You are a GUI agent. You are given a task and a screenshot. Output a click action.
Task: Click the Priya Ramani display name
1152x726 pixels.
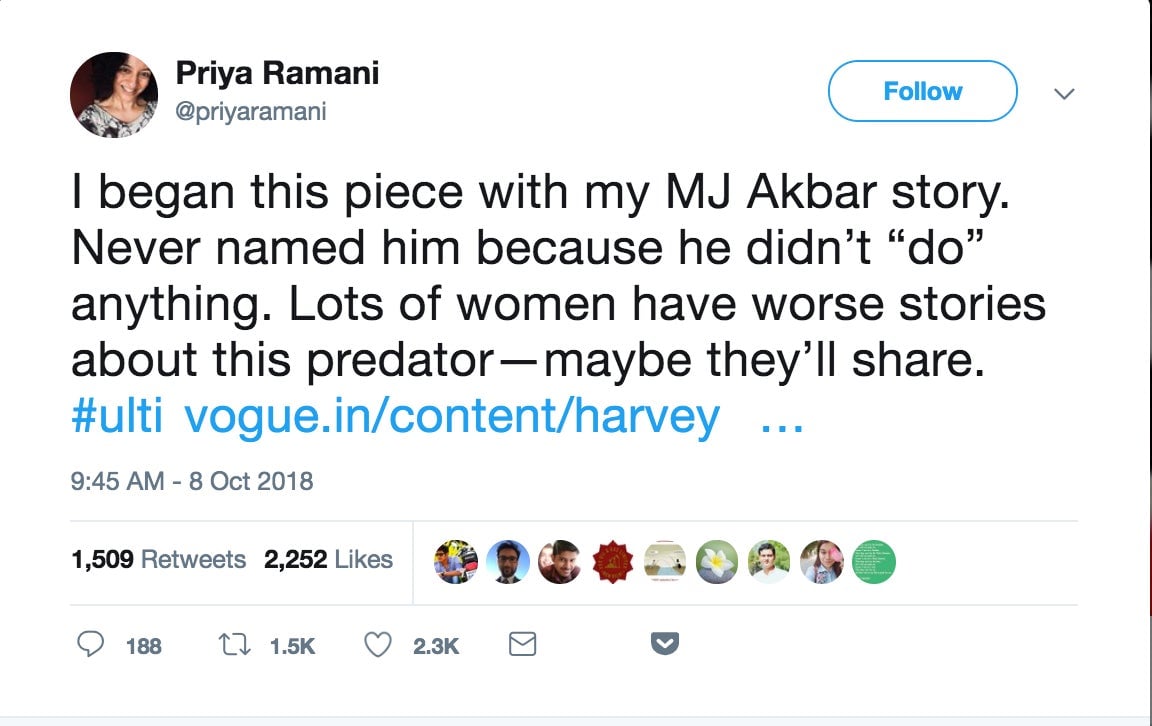point(277,73)
